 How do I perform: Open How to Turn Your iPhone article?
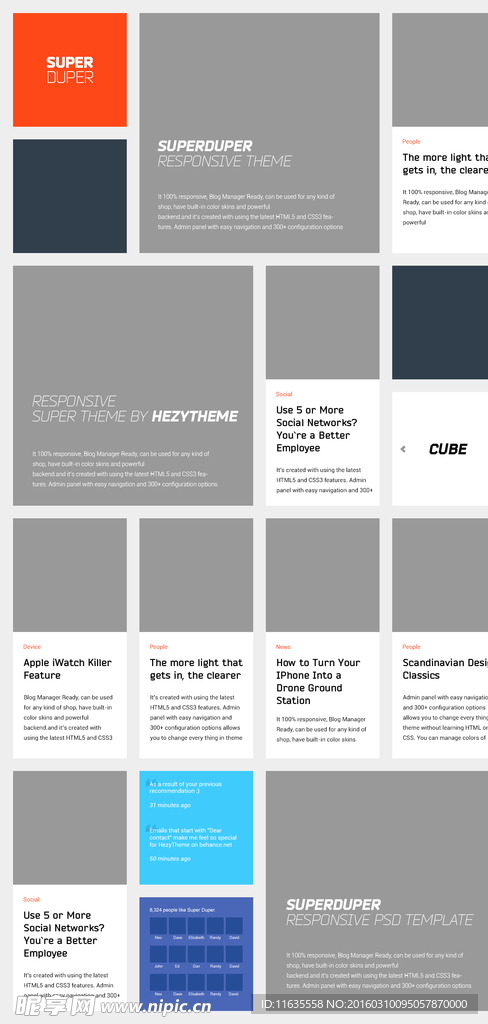318,681
